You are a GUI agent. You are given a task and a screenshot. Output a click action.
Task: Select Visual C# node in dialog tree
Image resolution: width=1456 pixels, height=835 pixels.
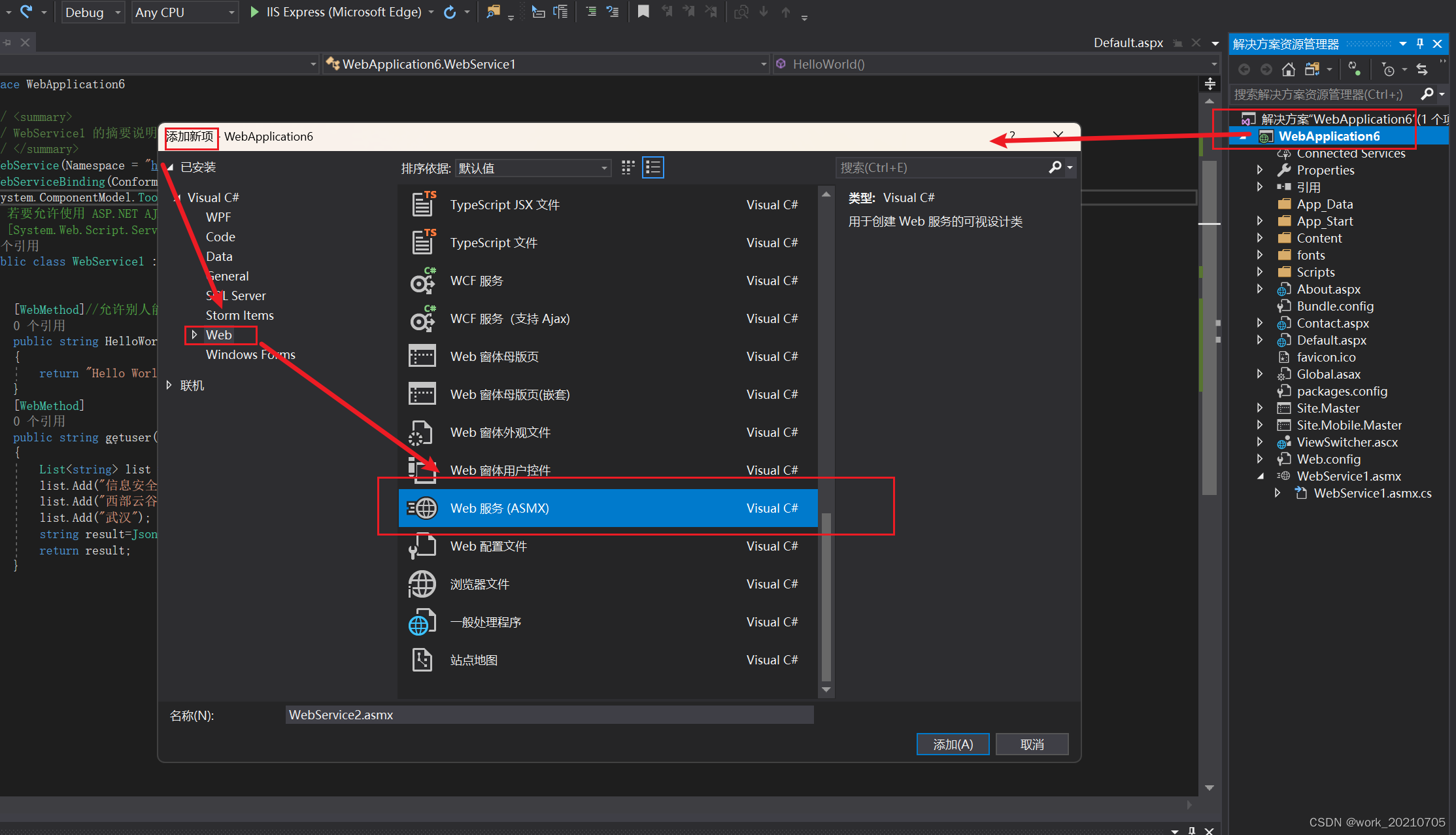pyautogui.click(x=213, y=197)
